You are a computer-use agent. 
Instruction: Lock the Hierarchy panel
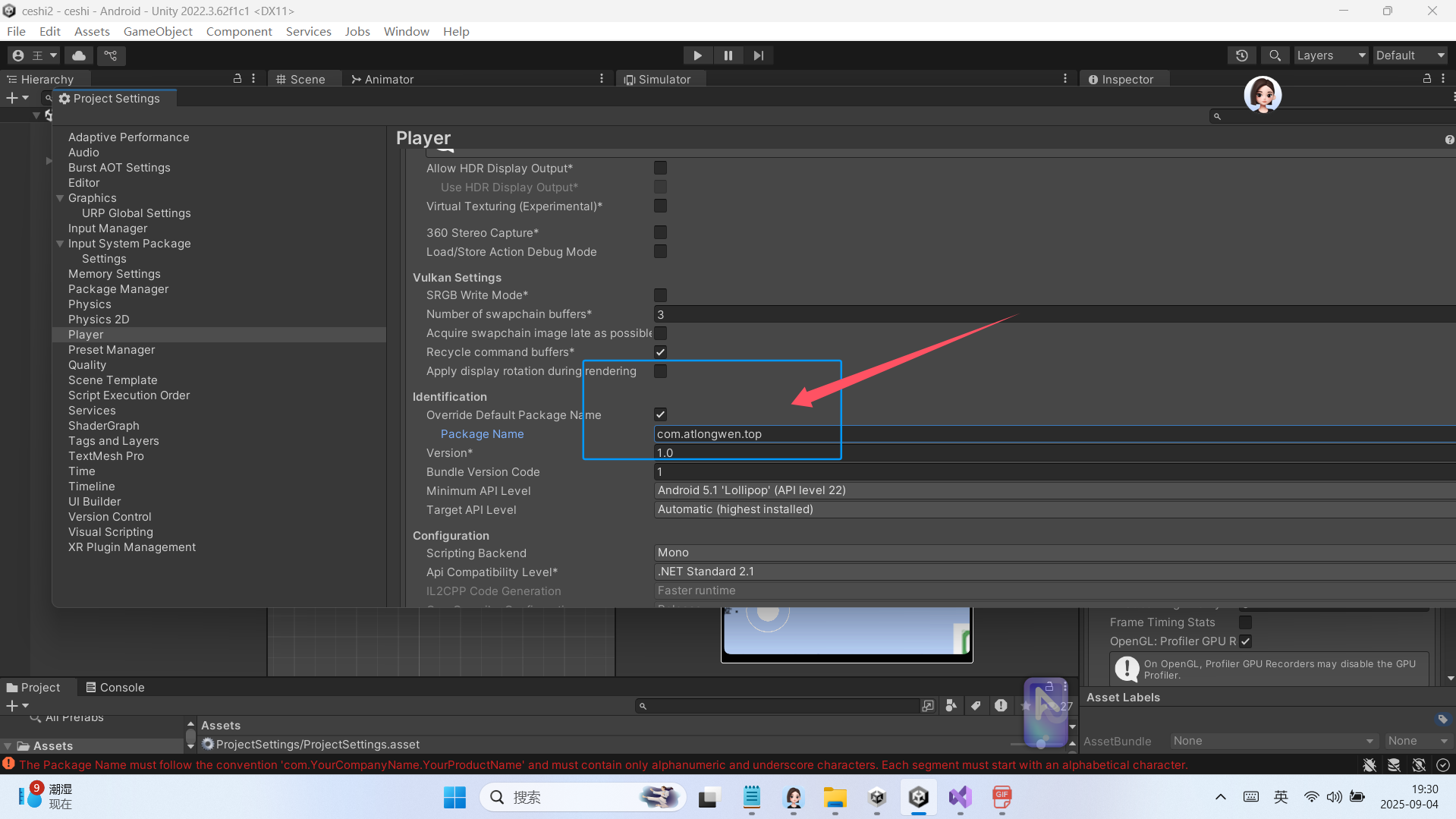(237, 79)
